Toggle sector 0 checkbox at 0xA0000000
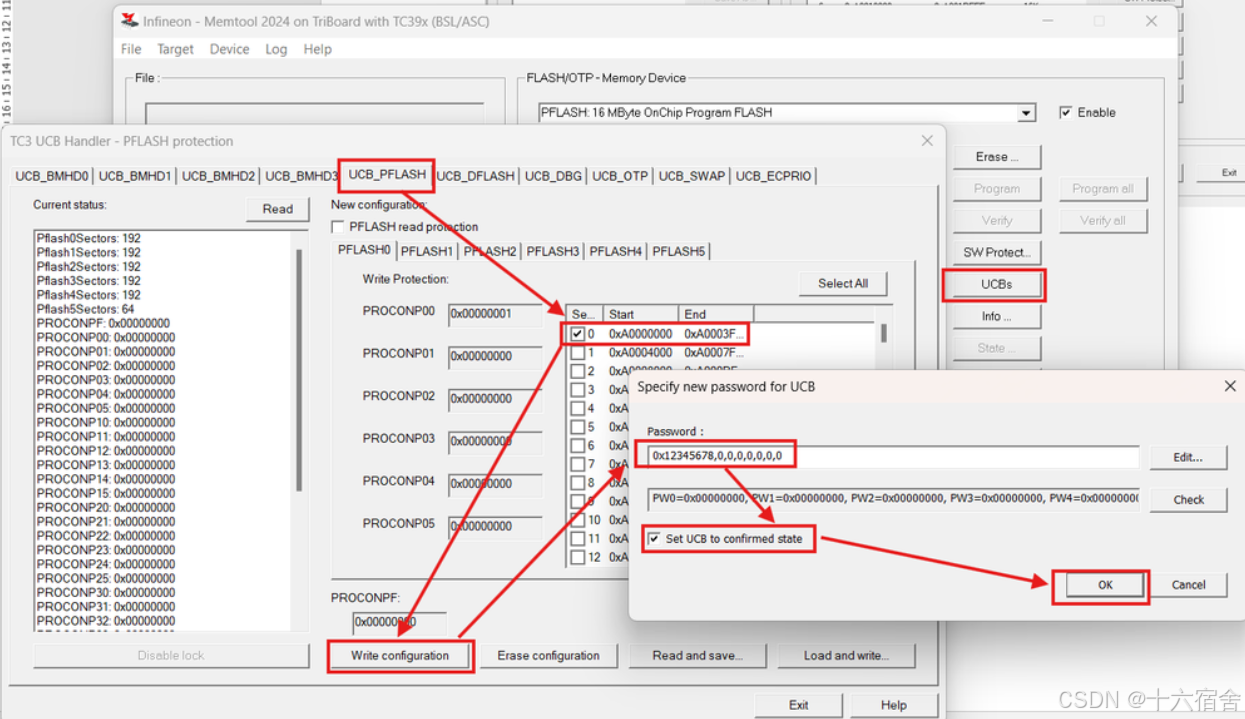This screenshot has width=1245, height=719. point(577,334)
